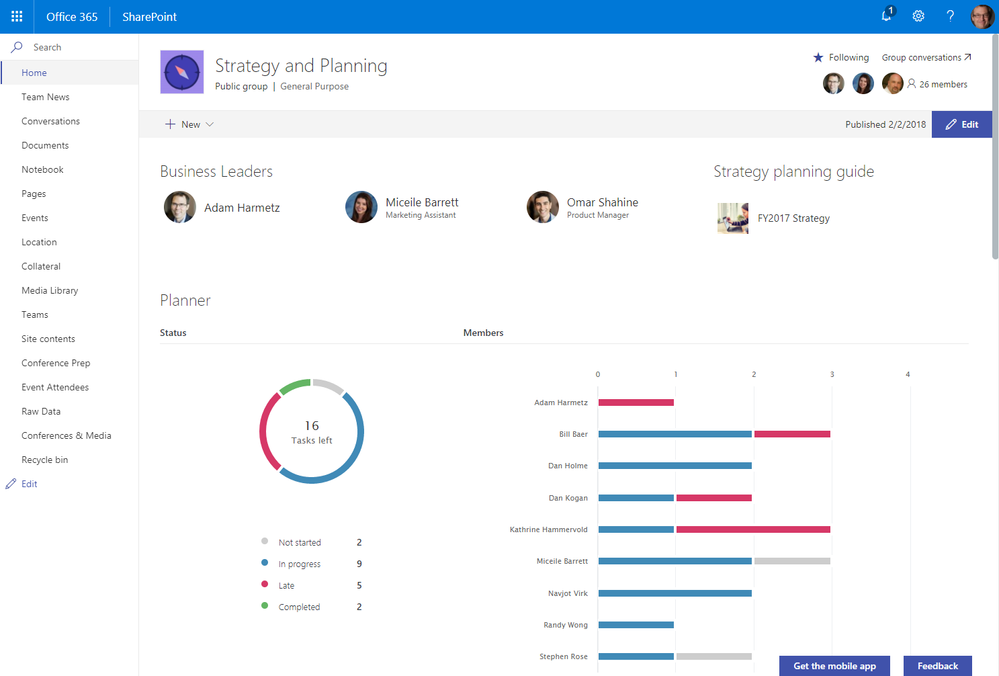Screen dimensions: 999x676
Task: Open Documents in the left navigation
Action: (45, 145)
